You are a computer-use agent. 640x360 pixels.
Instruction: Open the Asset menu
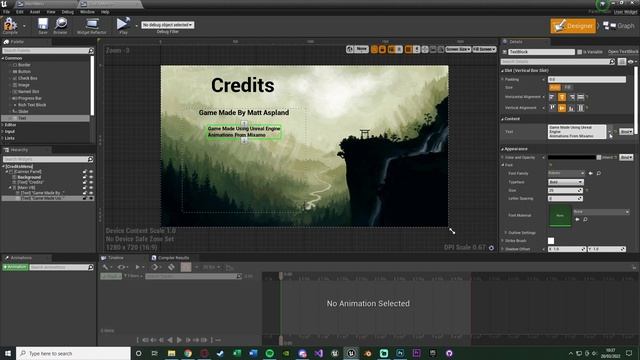pos(35,12)
